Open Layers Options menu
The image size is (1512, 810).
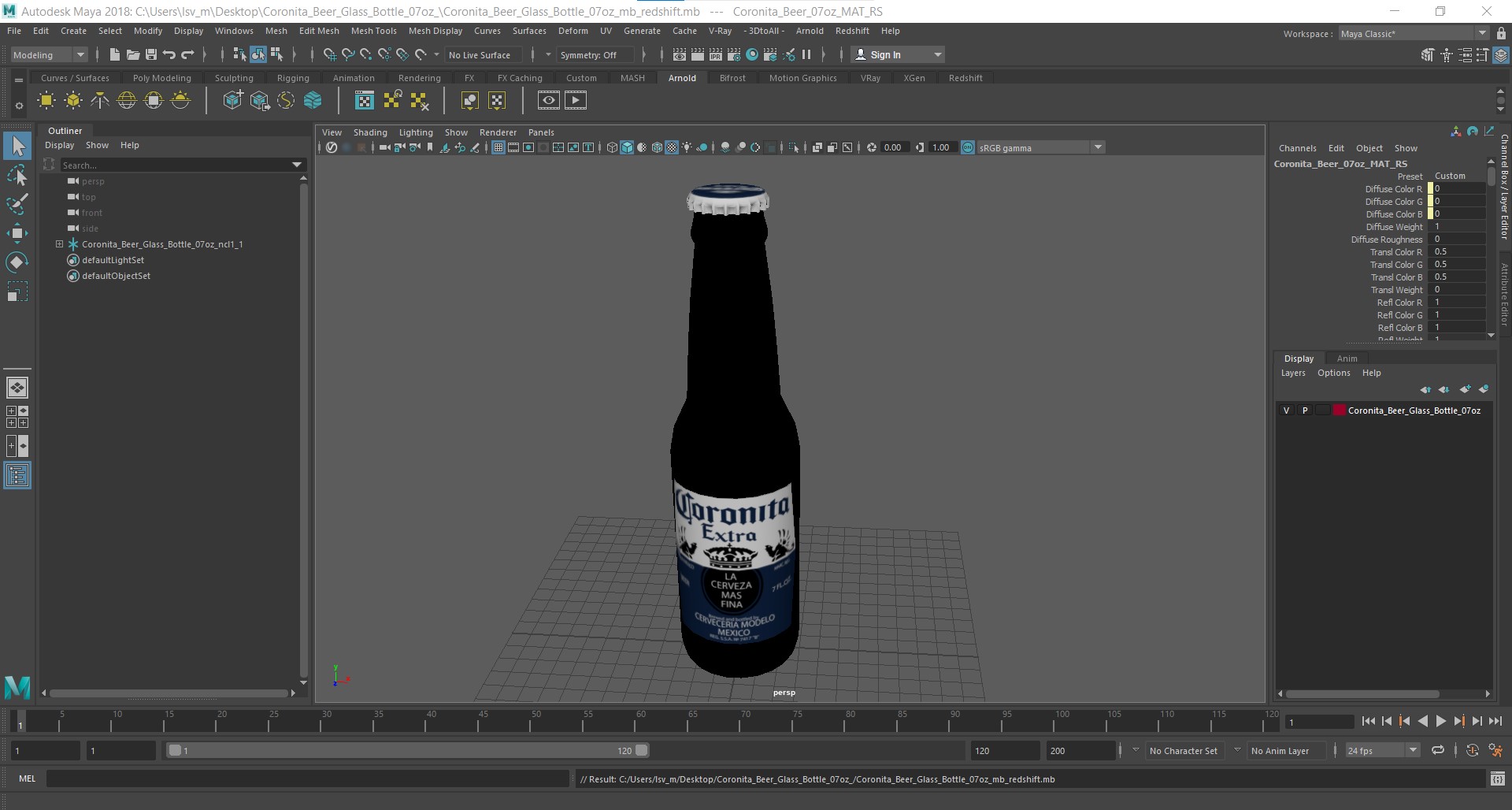pyautogui.click(x=1333, y=373)
